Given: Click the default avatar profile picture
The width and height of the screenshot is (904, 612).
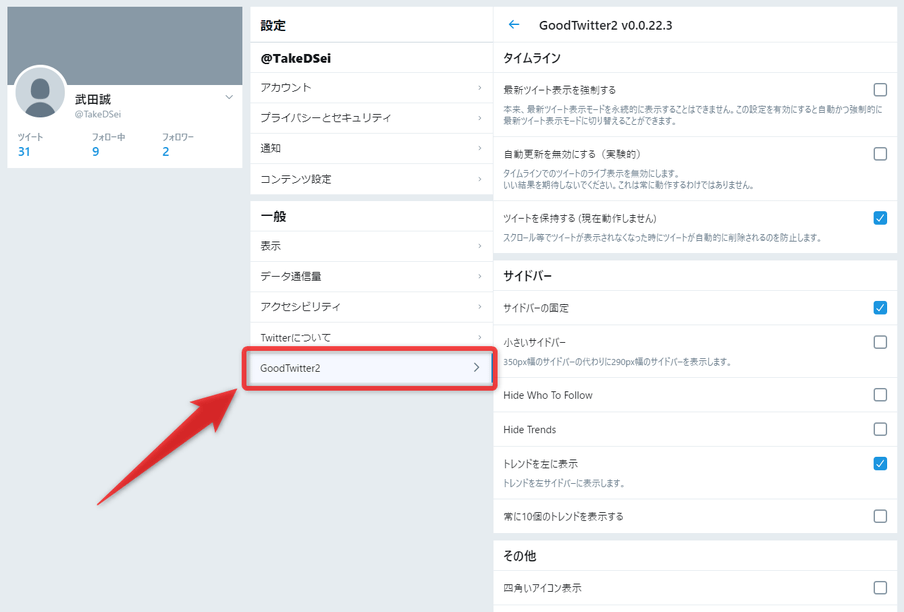Looking at the screenshot, I should [40, 92].
